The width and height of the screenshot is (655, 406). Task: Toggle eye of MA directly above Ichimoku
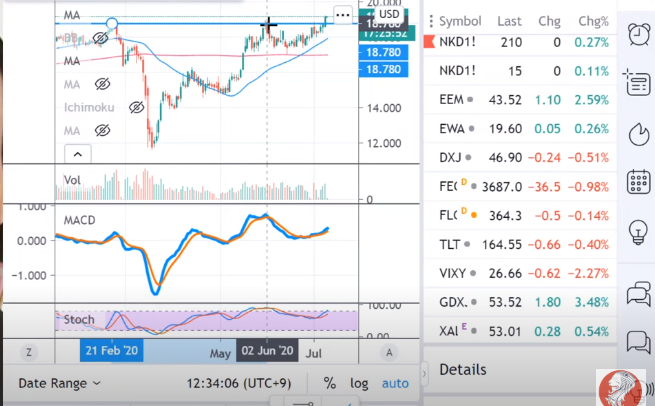102,84
